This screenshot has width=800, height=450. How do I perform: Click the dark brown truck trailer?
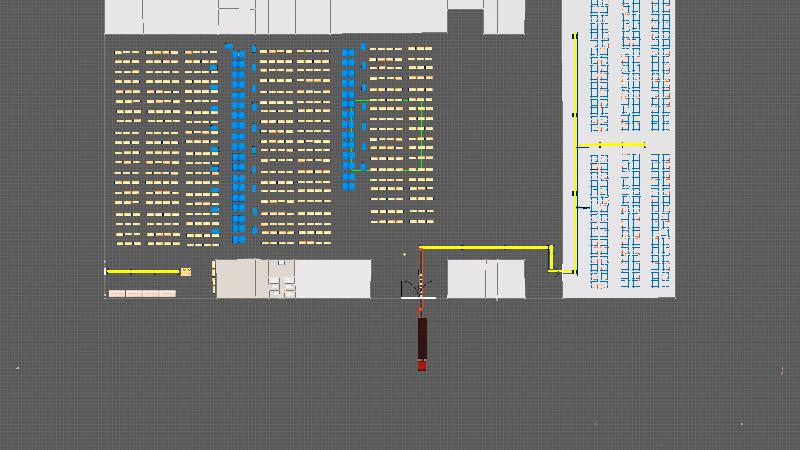(x=422, y=338)
